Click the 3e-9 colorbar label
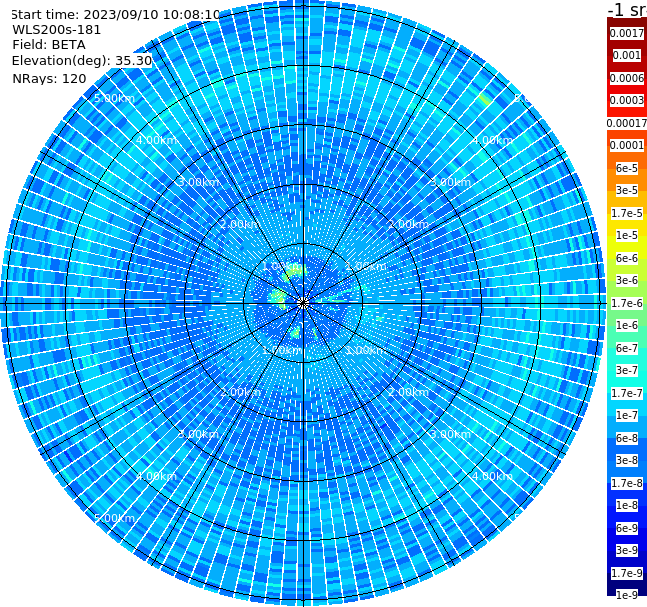 click(x=627, y=550)
